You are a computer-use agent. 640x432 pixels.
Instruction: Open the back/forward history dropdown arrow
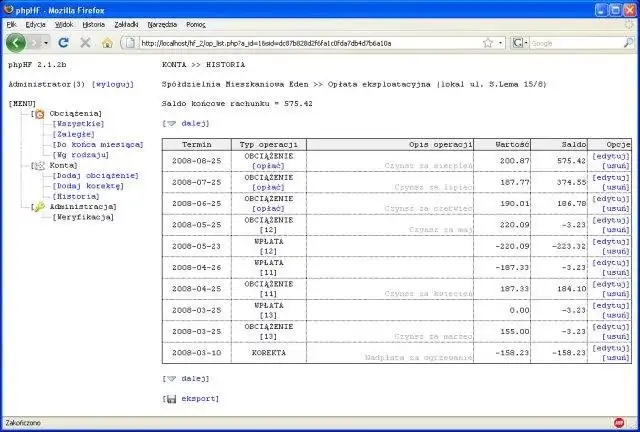[x=46, y=43]
